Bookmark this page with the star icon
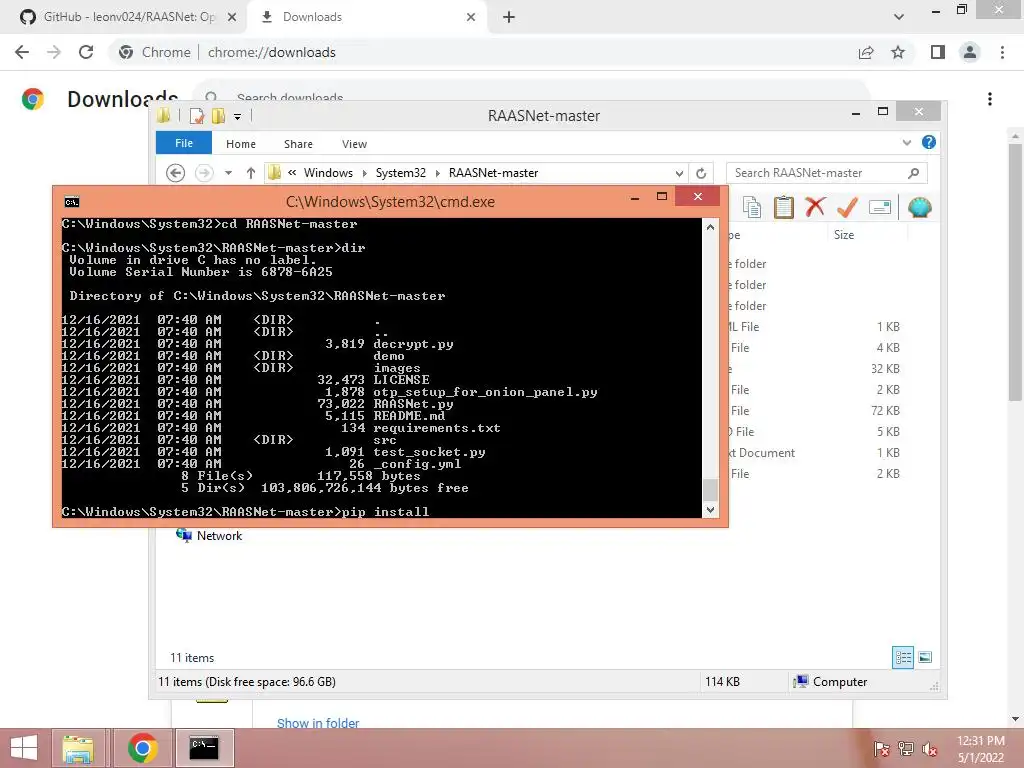Screen dimensions: 1024x768 [x=898, y=52]
